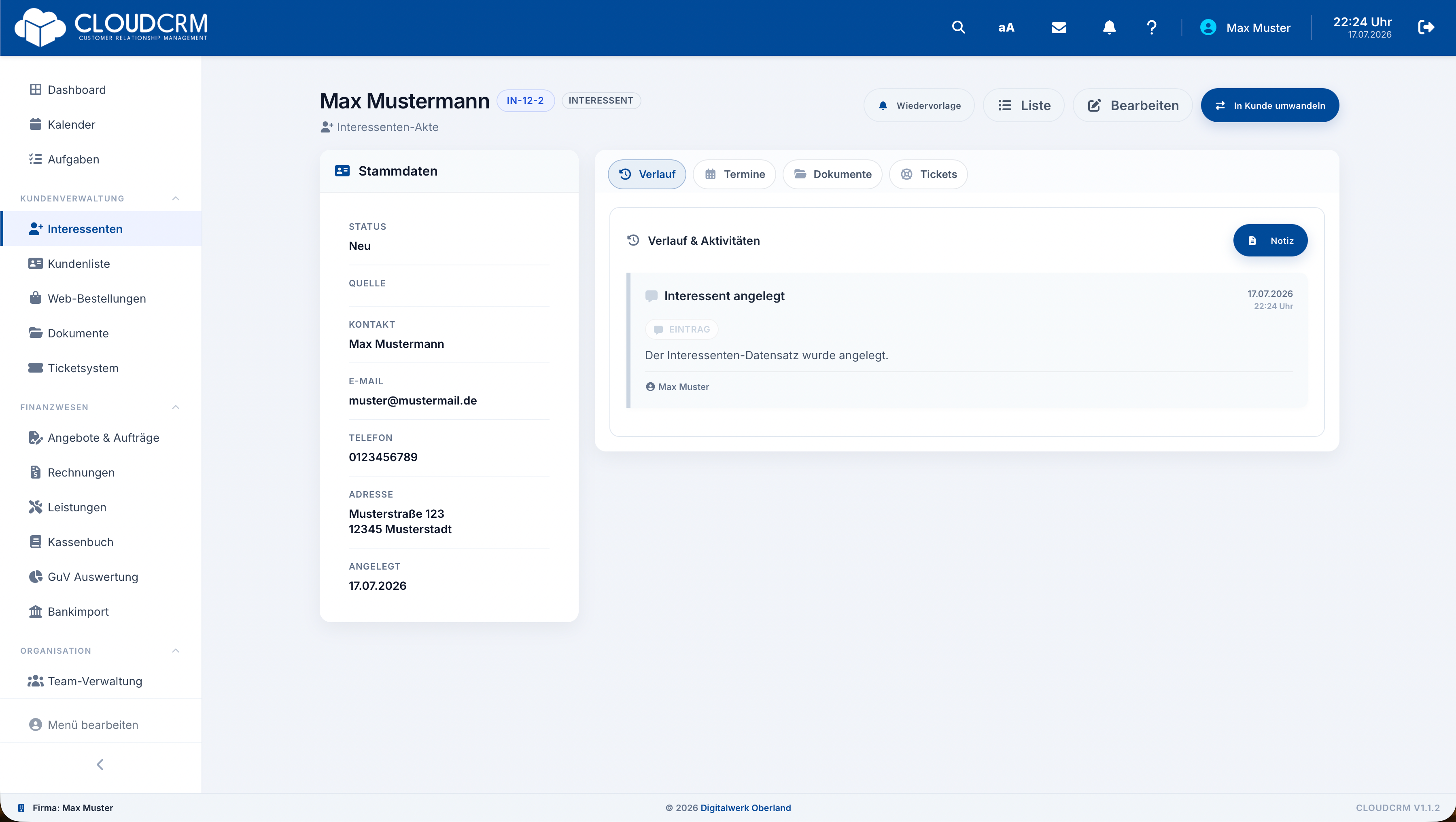Open notifications bell in top bar
The width and height of the screenshot is (1456, 822).
click(1109, 27)
